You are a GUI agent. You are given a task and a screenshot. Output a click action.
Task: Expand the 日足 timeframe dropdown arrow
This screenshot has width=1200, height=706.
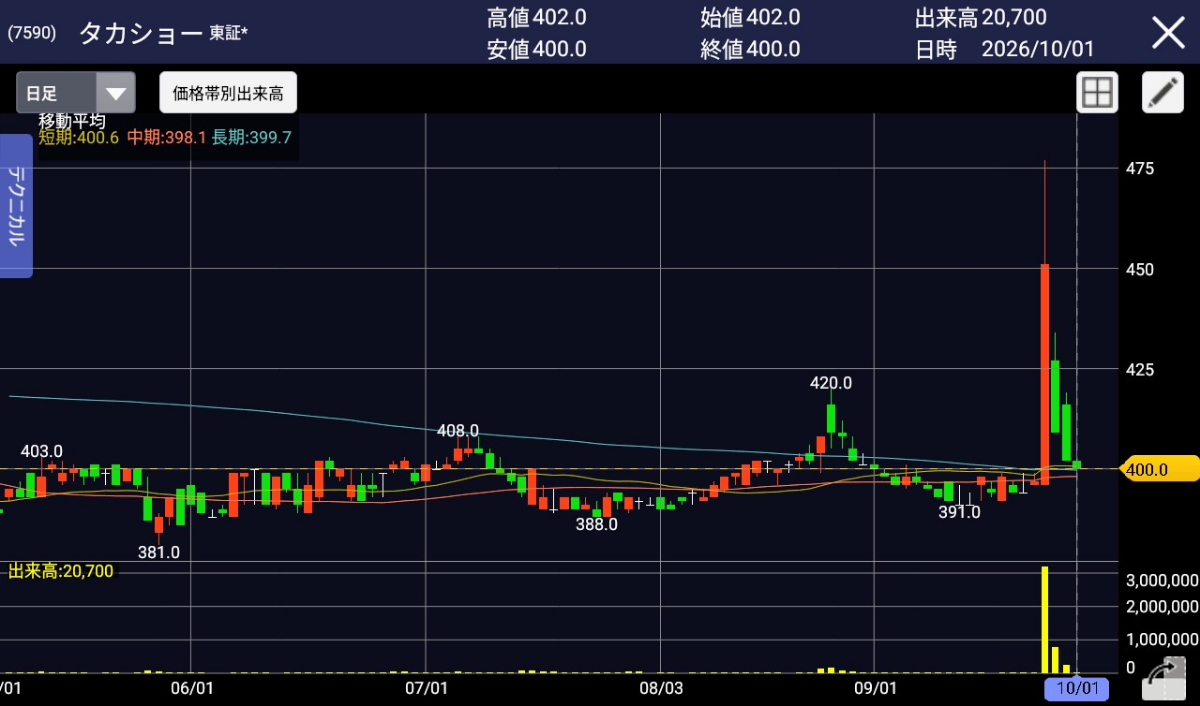tap(116, 93)
